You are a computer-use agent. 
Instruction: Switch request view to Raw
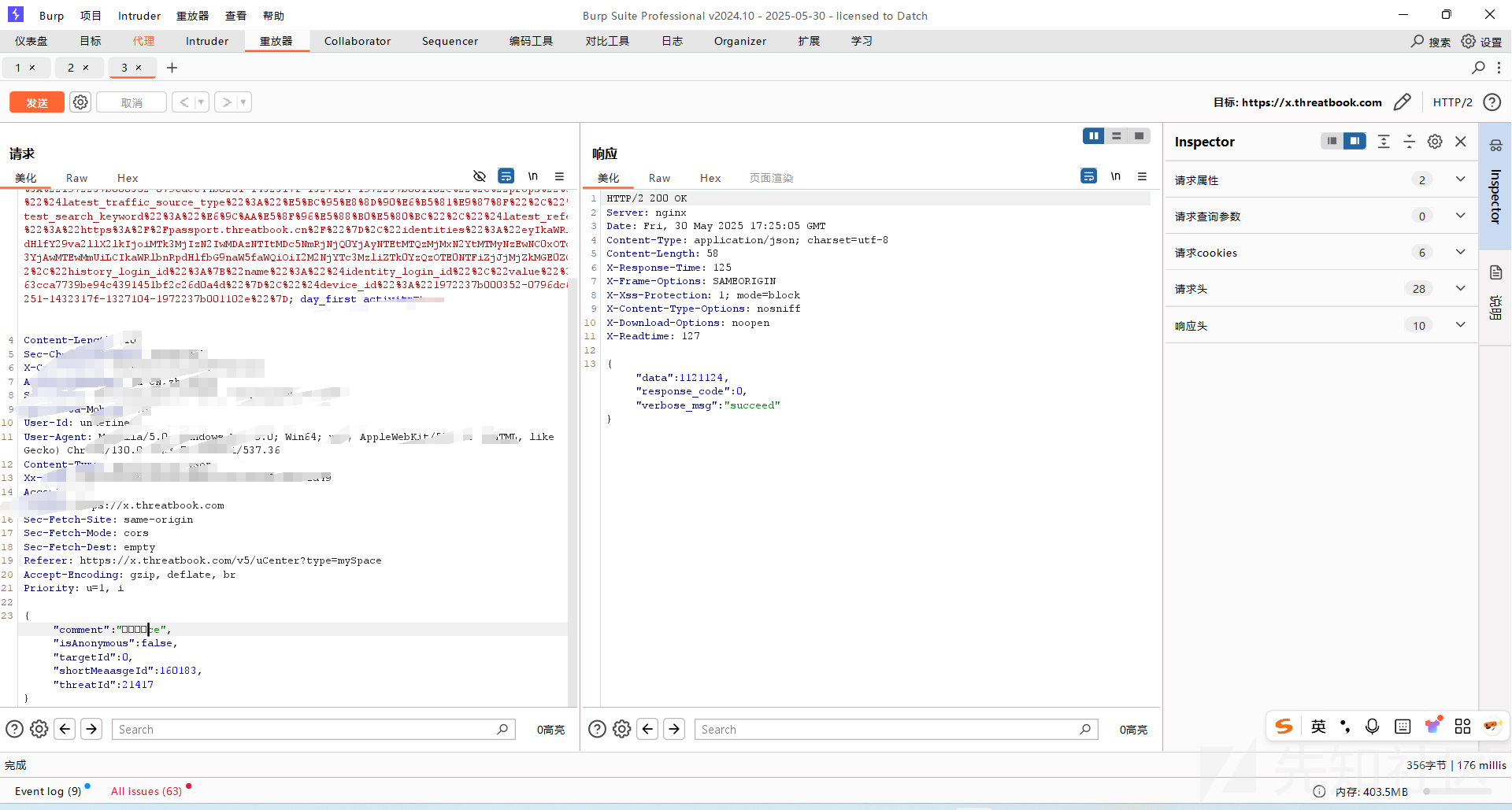(76, 178)
